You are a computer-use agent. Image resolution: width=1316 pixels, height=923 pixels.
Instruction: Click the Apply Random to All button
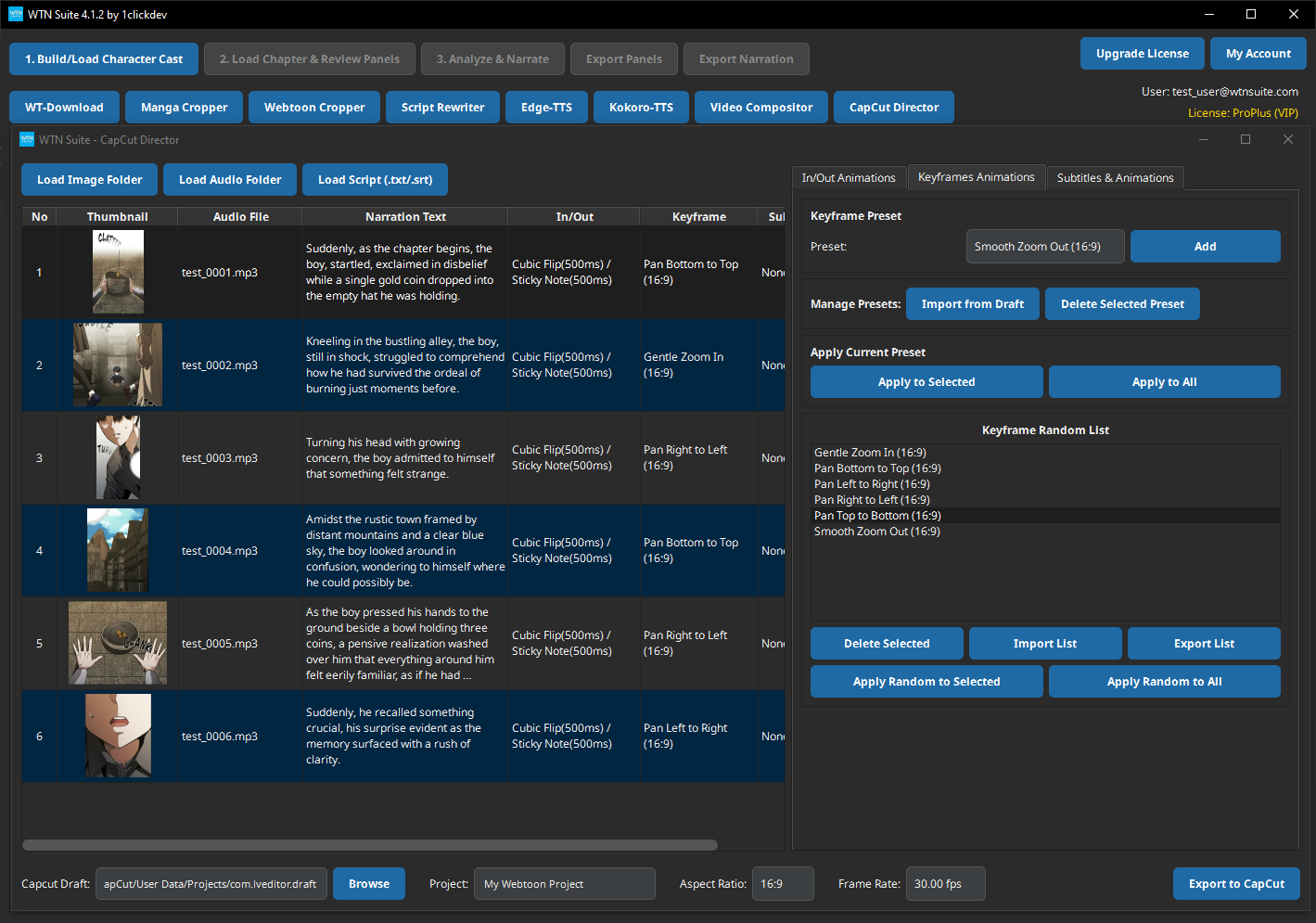click(1164, 681)
